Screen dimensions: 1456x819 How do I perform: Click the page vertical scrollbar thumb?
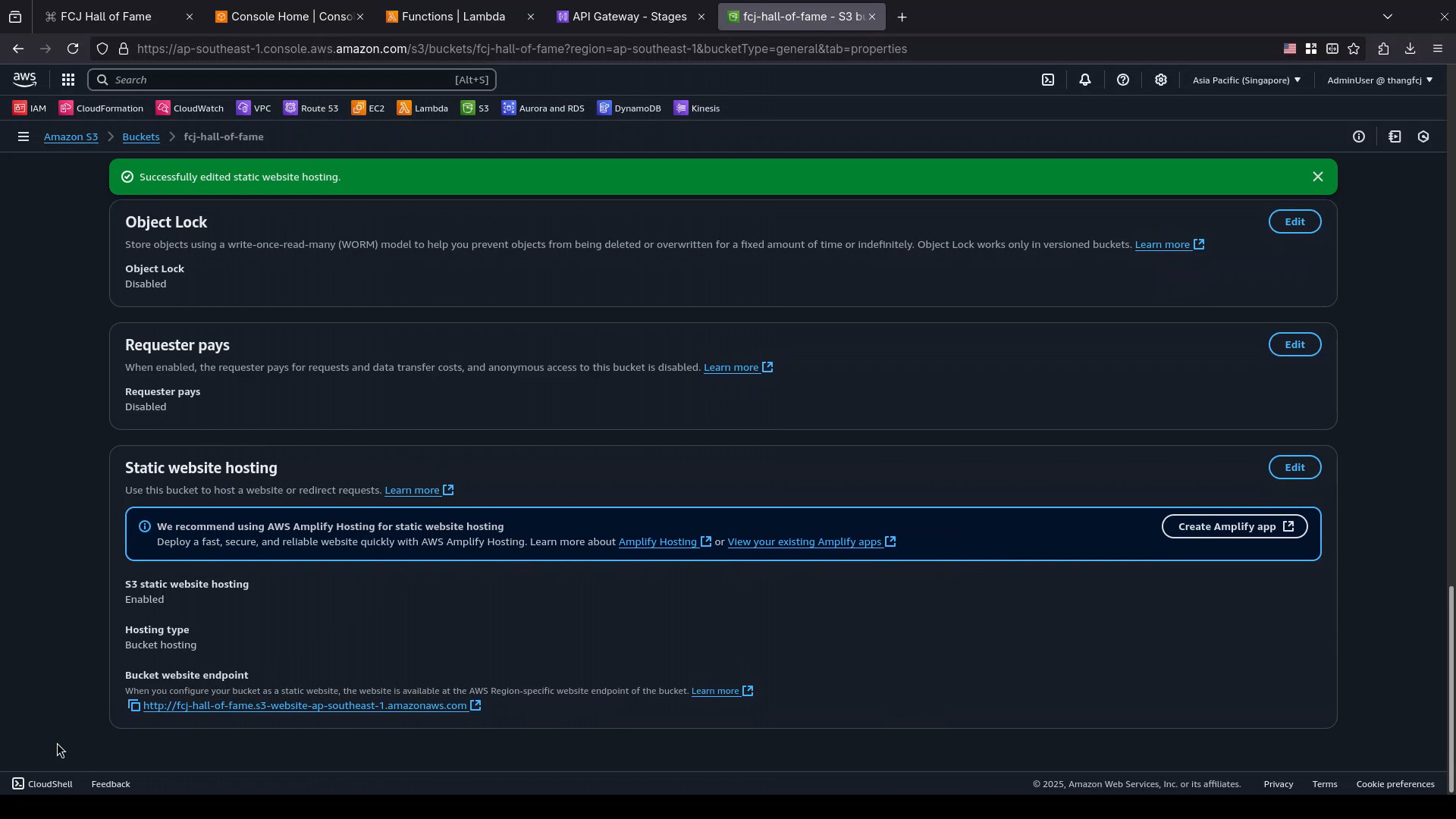pos(1451,688)
